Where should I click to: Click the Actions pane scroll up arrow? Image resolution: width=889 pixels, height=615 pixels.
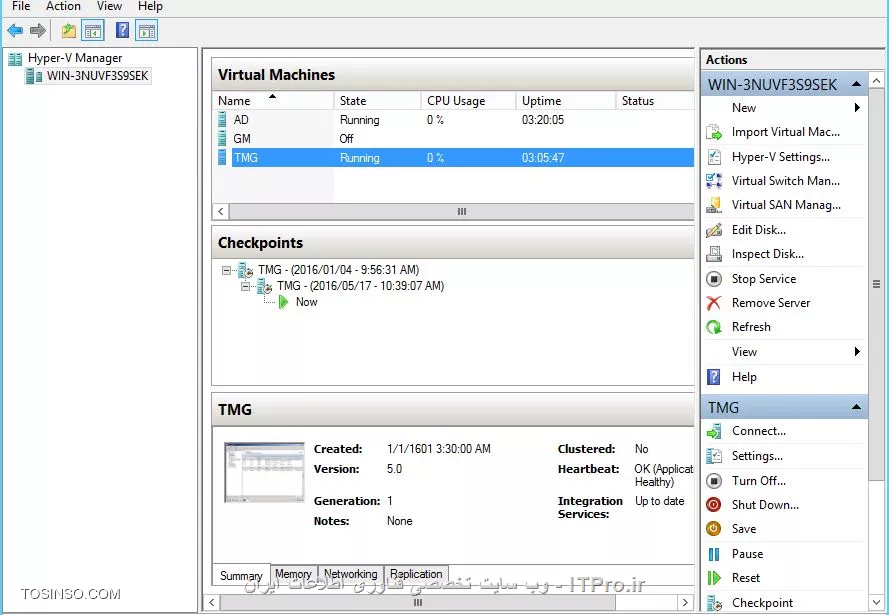point(876,81)
